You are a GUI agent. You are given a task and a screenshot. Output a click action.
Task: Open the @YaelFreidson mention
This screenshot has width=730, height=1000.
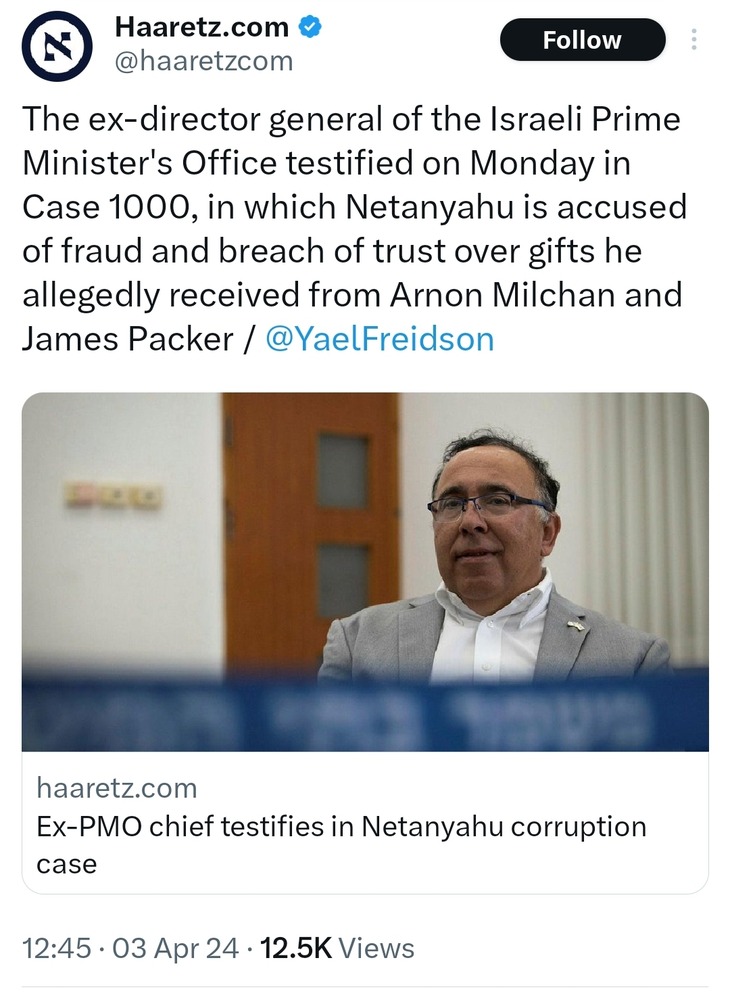click(x=379, y=339)
